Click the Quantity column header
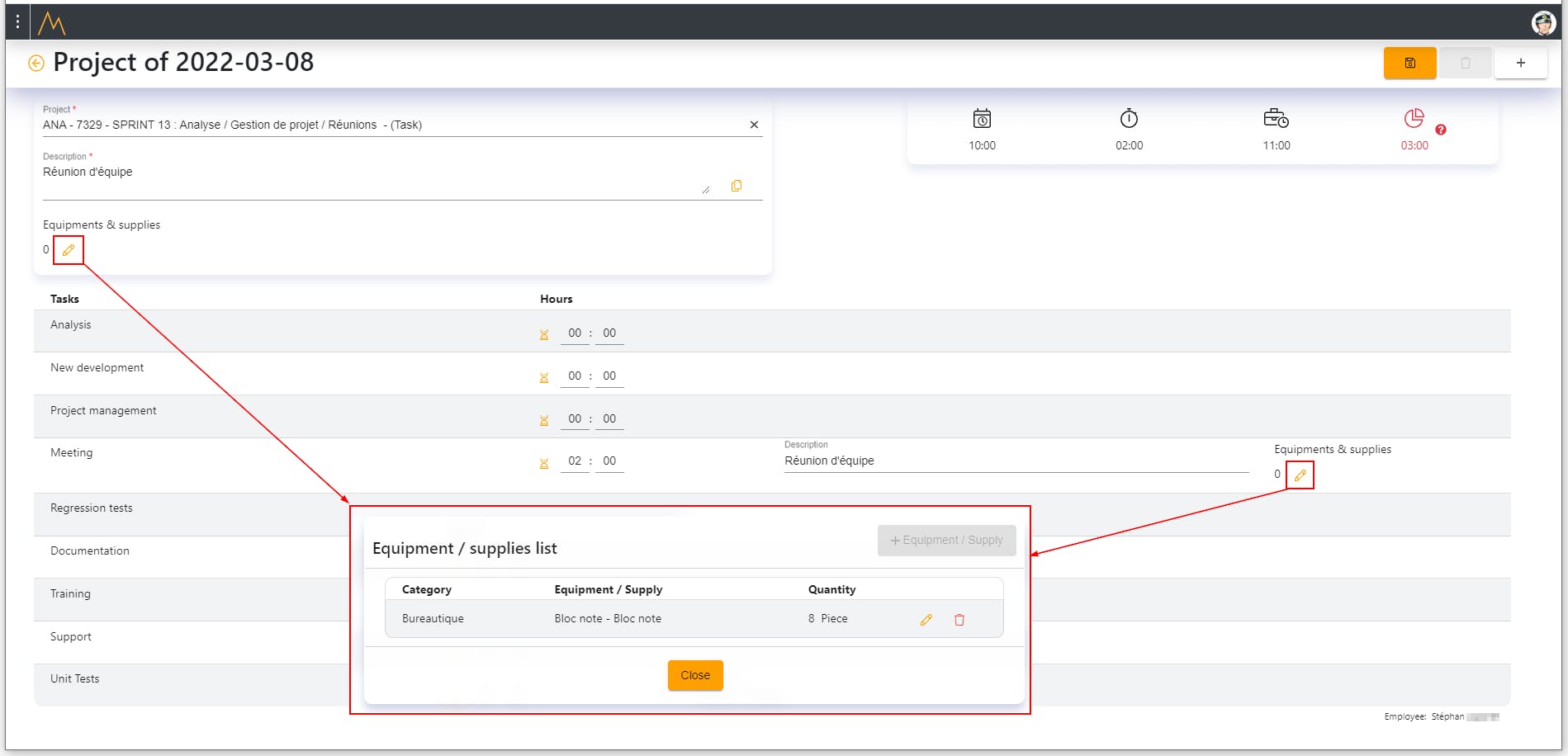The height and width of the screenshot is (756, 1568). 832,590
